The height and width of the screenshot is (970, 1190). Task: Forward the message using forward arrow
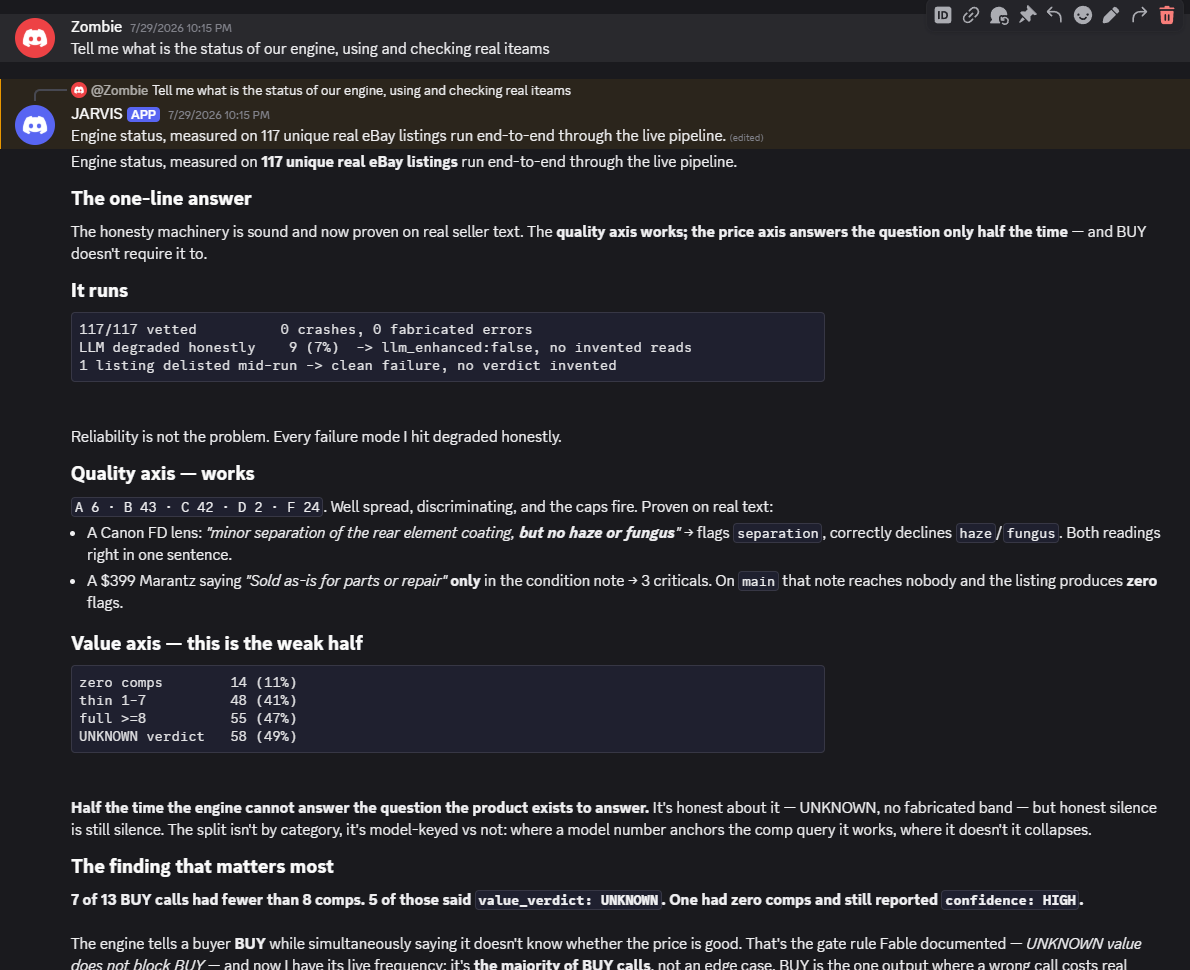tap(1139, 15)
